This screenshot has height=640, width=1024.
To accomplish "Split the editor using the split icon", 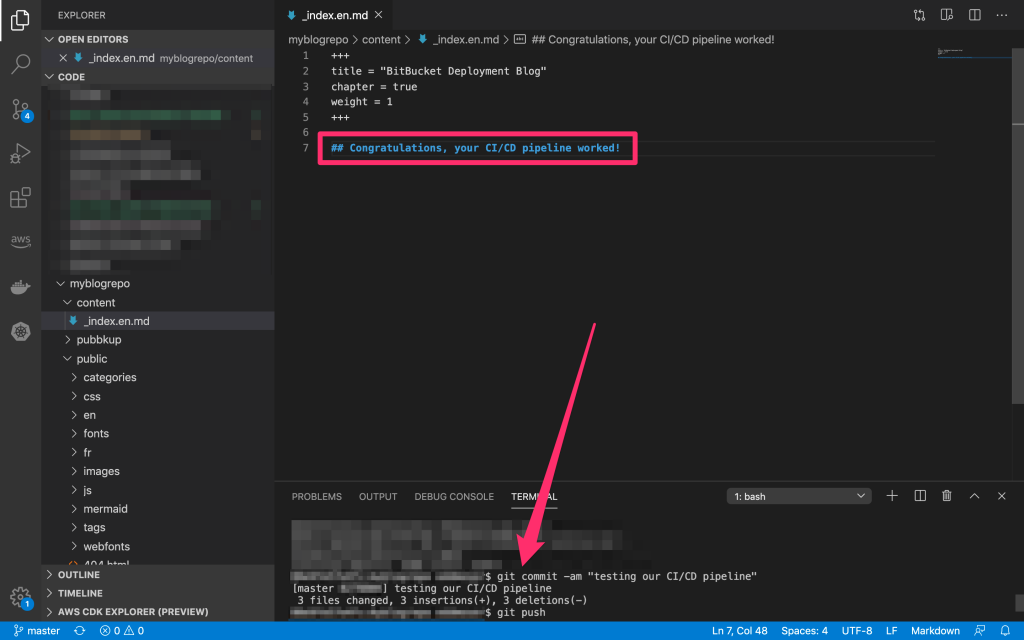I will tap(971, 15).
